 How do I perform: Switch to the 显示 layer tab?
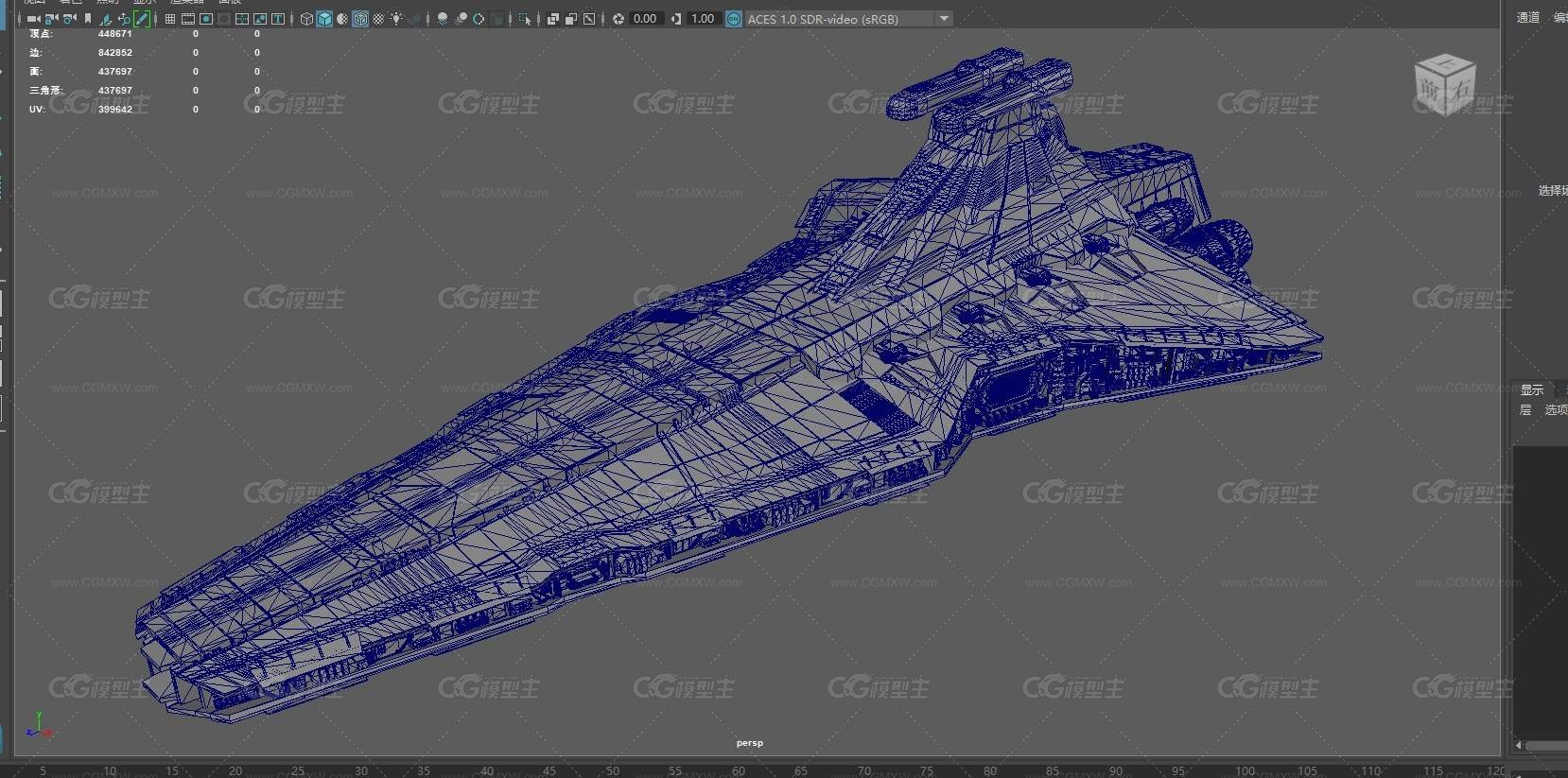[x=1532, y=389]
